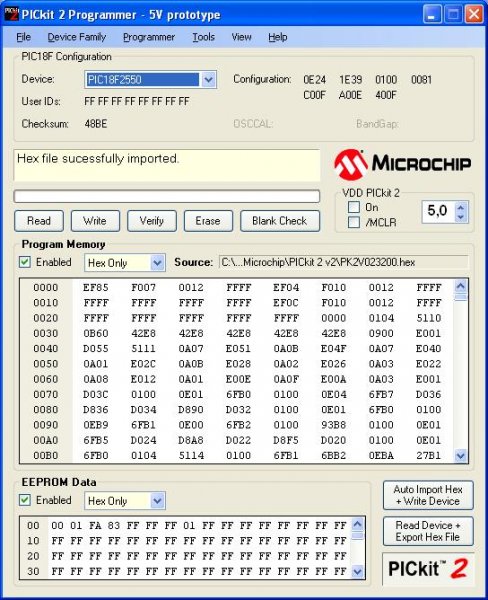The height and width of the screenshot is (600, 488).
Task: Click EEPROM Data scrollbar up arrow
Action: click(x=357, y=524)
